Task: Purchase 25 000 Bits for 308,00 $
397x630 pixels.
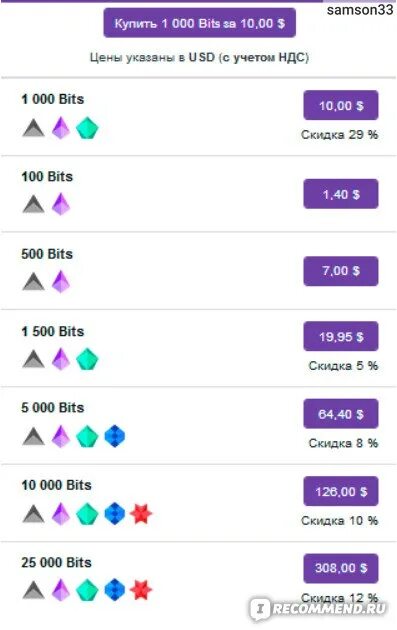Action: point(341,568)
